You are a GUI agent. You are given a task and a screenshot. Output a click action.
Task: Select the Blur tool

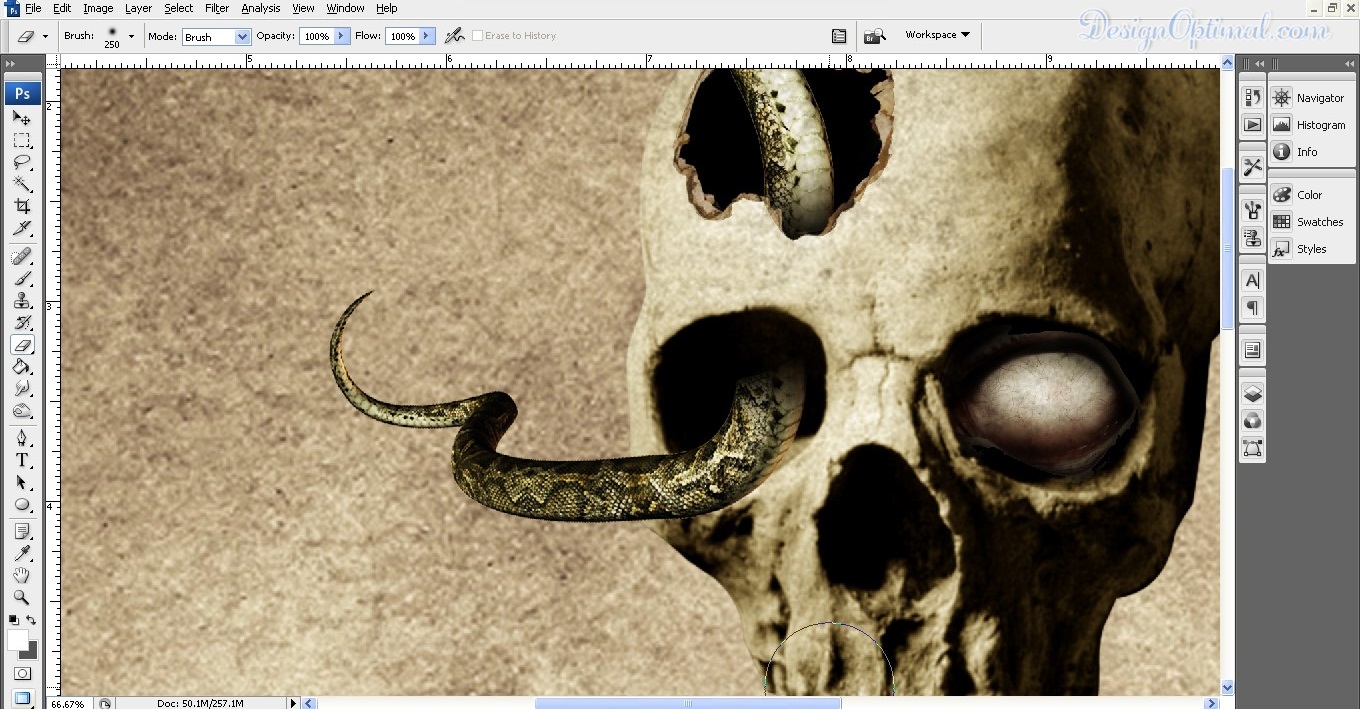coord(22,389)
